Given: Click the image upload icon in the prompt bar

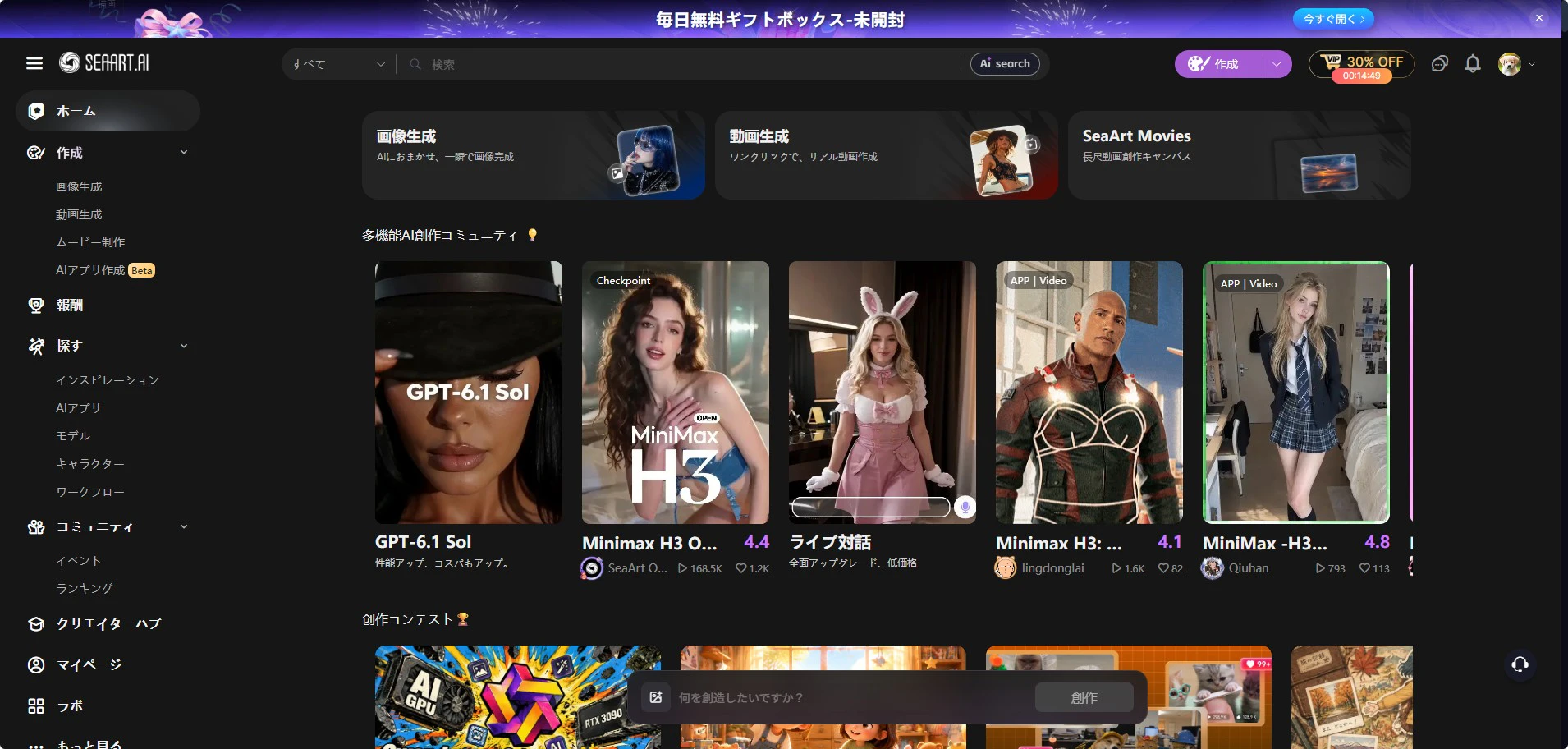Looking at the screenshot, I should pos(655,697).
